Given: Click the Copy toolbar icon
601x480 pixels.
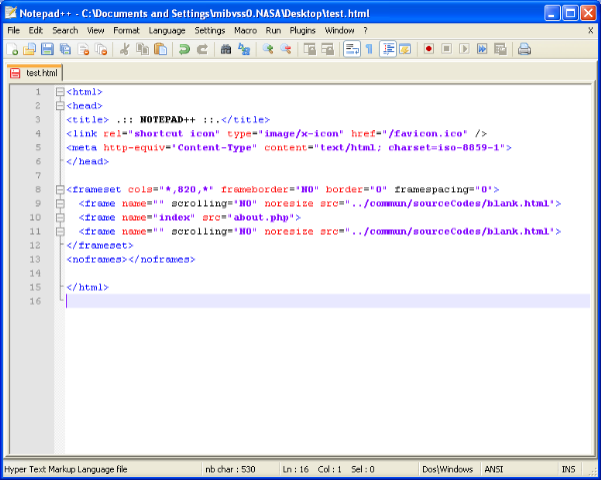Looking at the screenshot, I should coord(143,49).
